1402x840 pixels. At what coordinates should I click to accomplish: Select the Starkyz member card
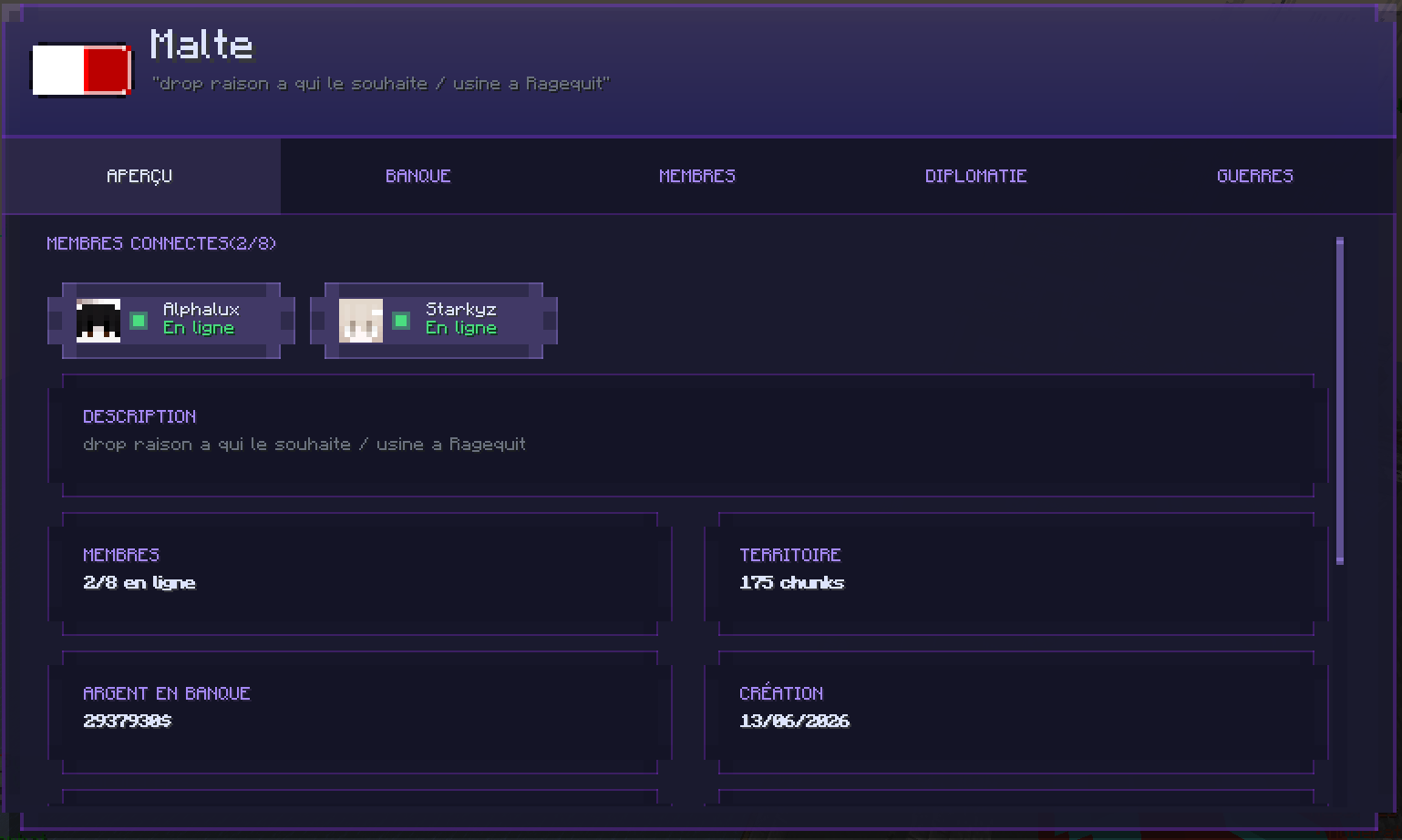pos(434,321)
